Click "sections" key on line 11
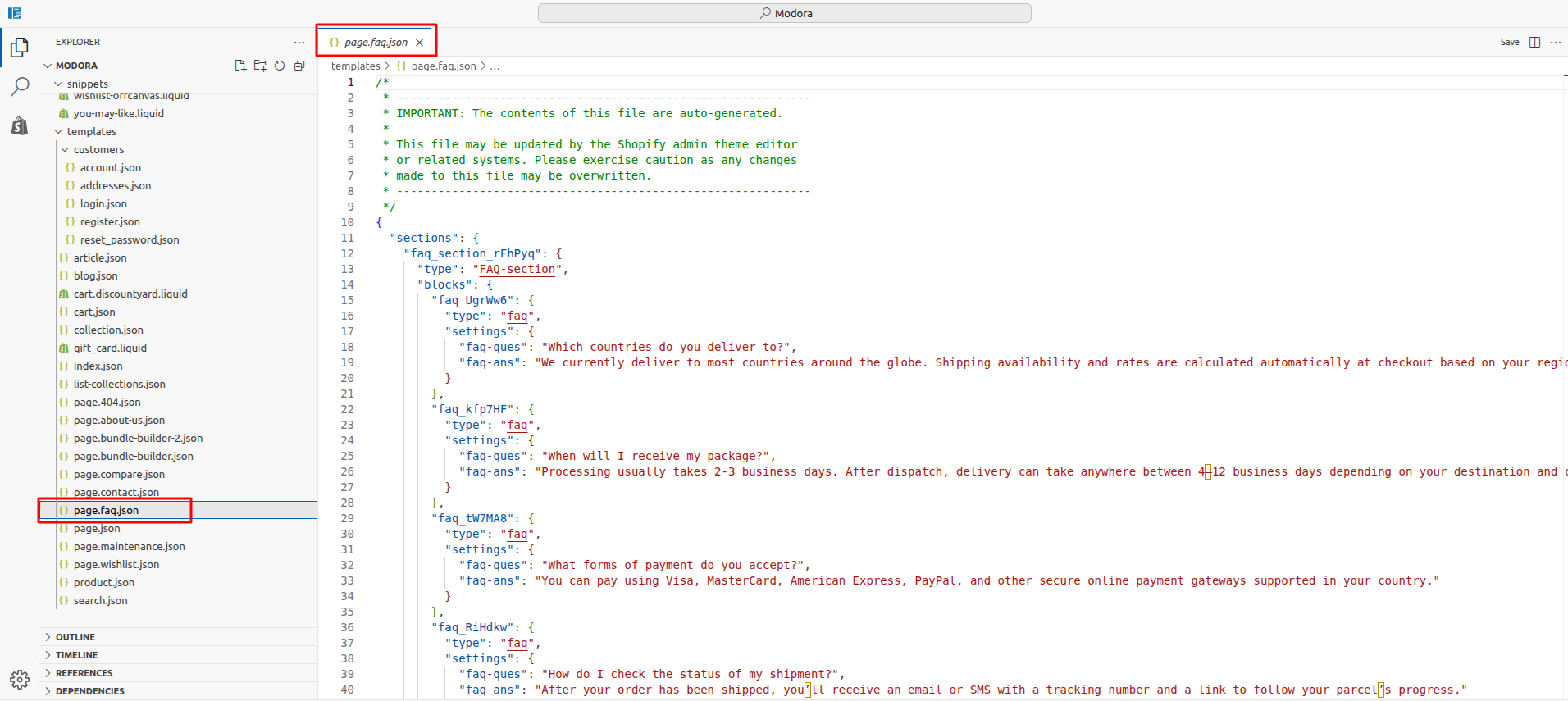This screenshot has height=701, width=1568. click(x=424, y=238)
